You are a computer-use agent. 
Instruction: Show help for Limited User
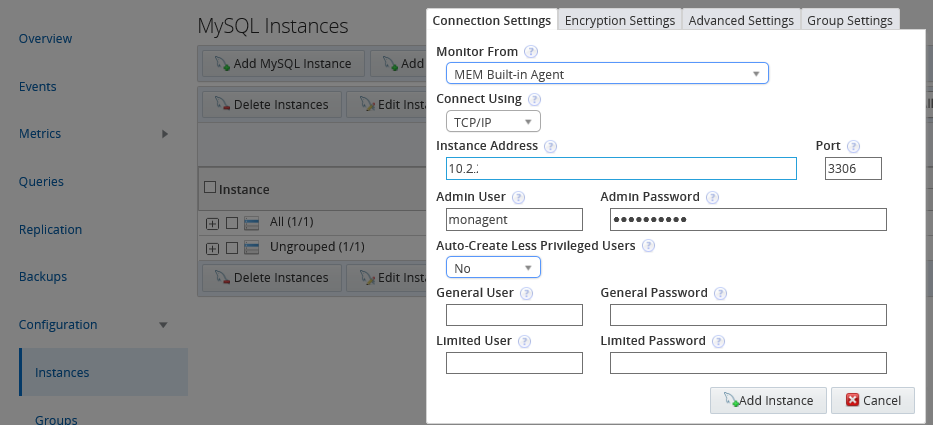tap(524, 342)
